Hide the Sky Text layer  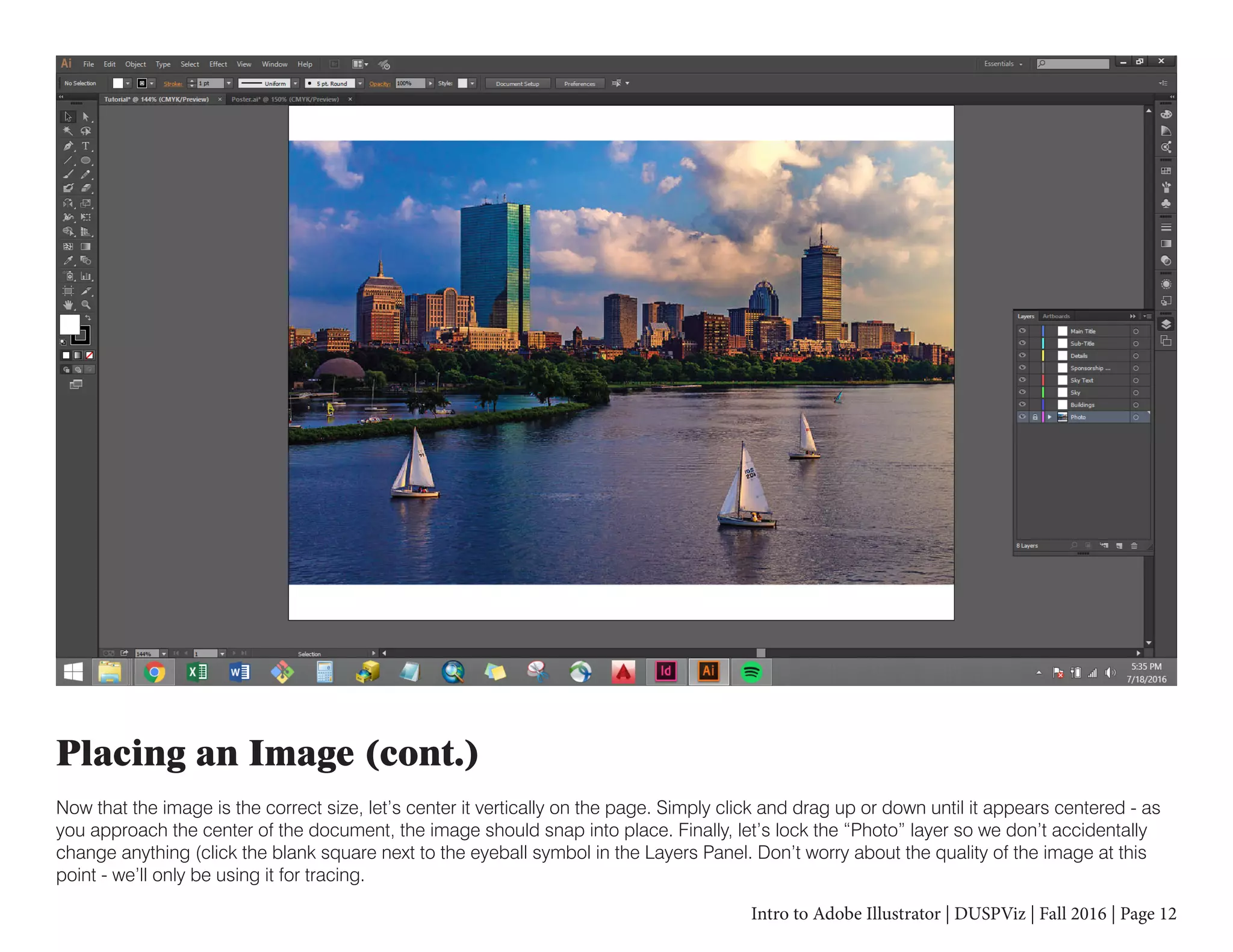click(1022, 380)
